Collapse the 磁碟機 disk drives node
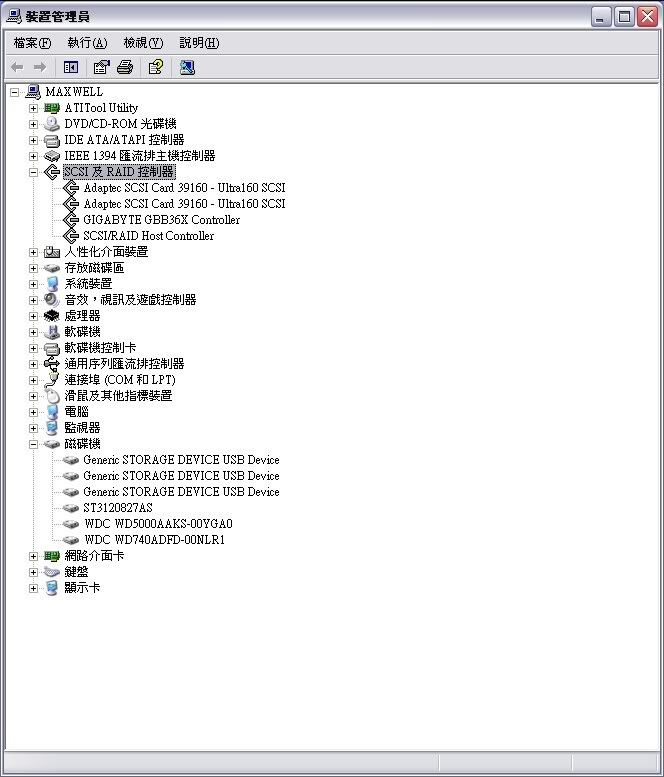This screenshot has width=664, height=777. pyautogui.click(x=33, y=444)
